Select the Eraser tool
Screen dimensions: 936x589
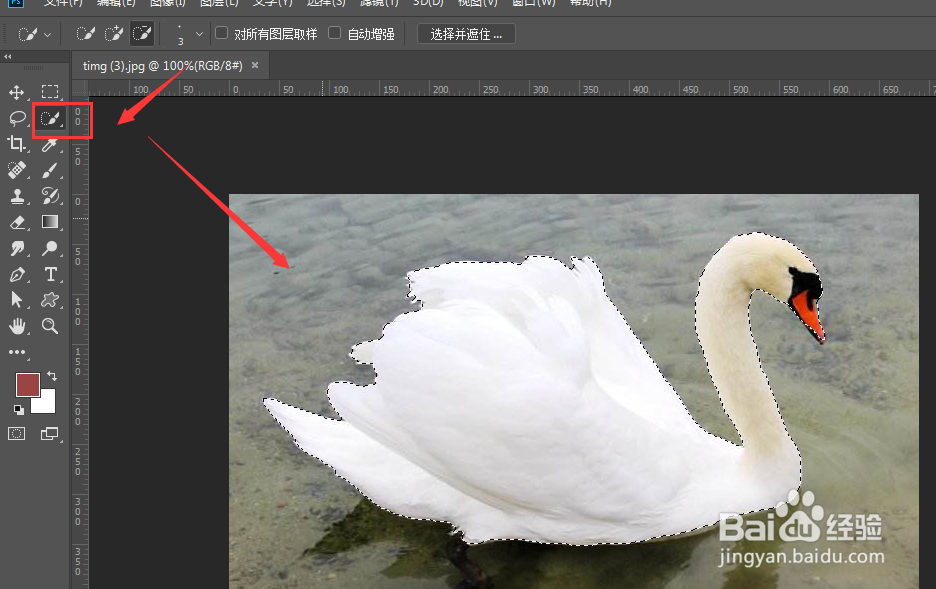click(x=17, y=222)
